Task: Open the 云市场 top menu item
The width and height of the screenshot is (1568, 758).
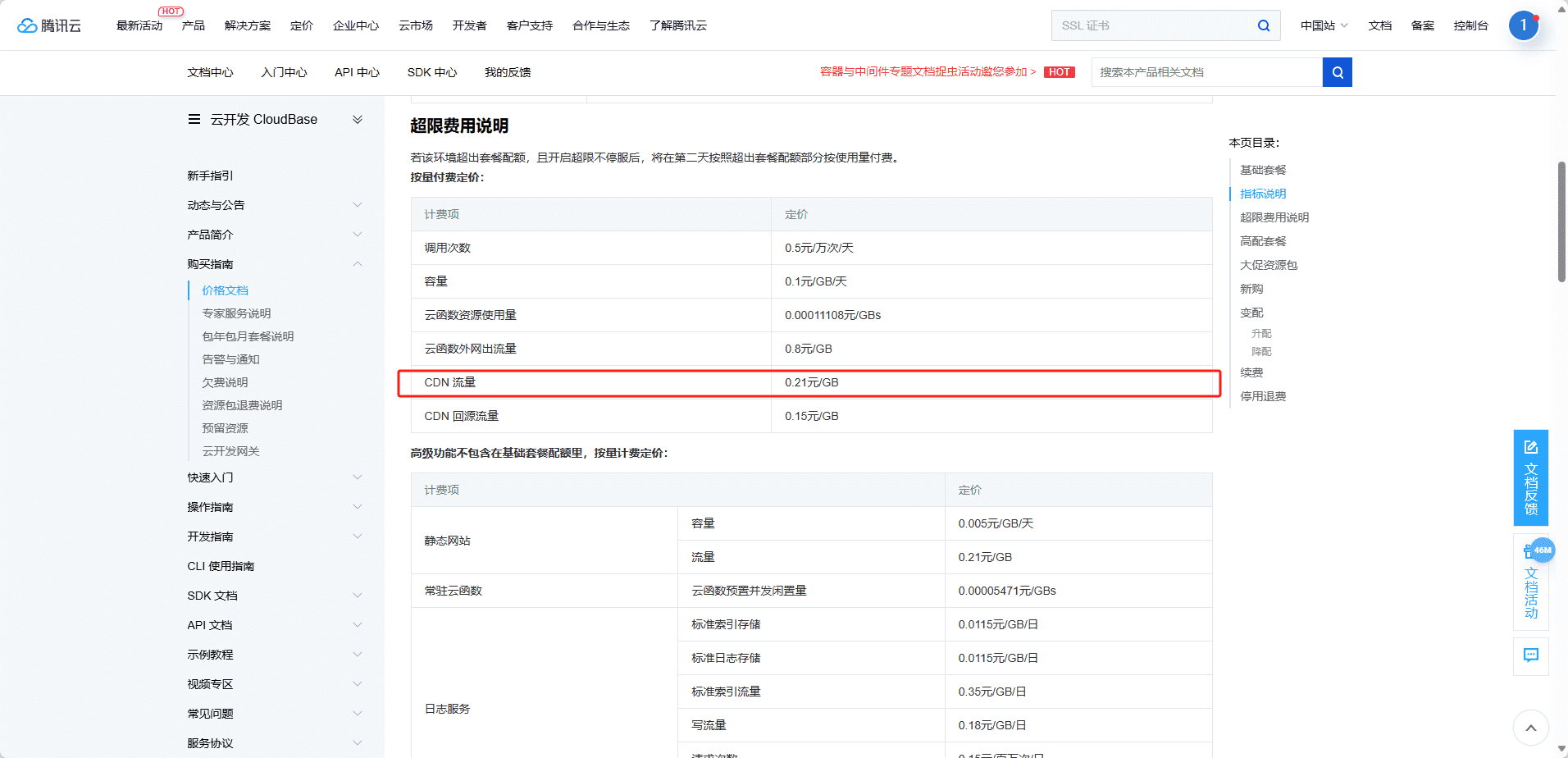Action: pyautogui.click(x=416, y=25)
